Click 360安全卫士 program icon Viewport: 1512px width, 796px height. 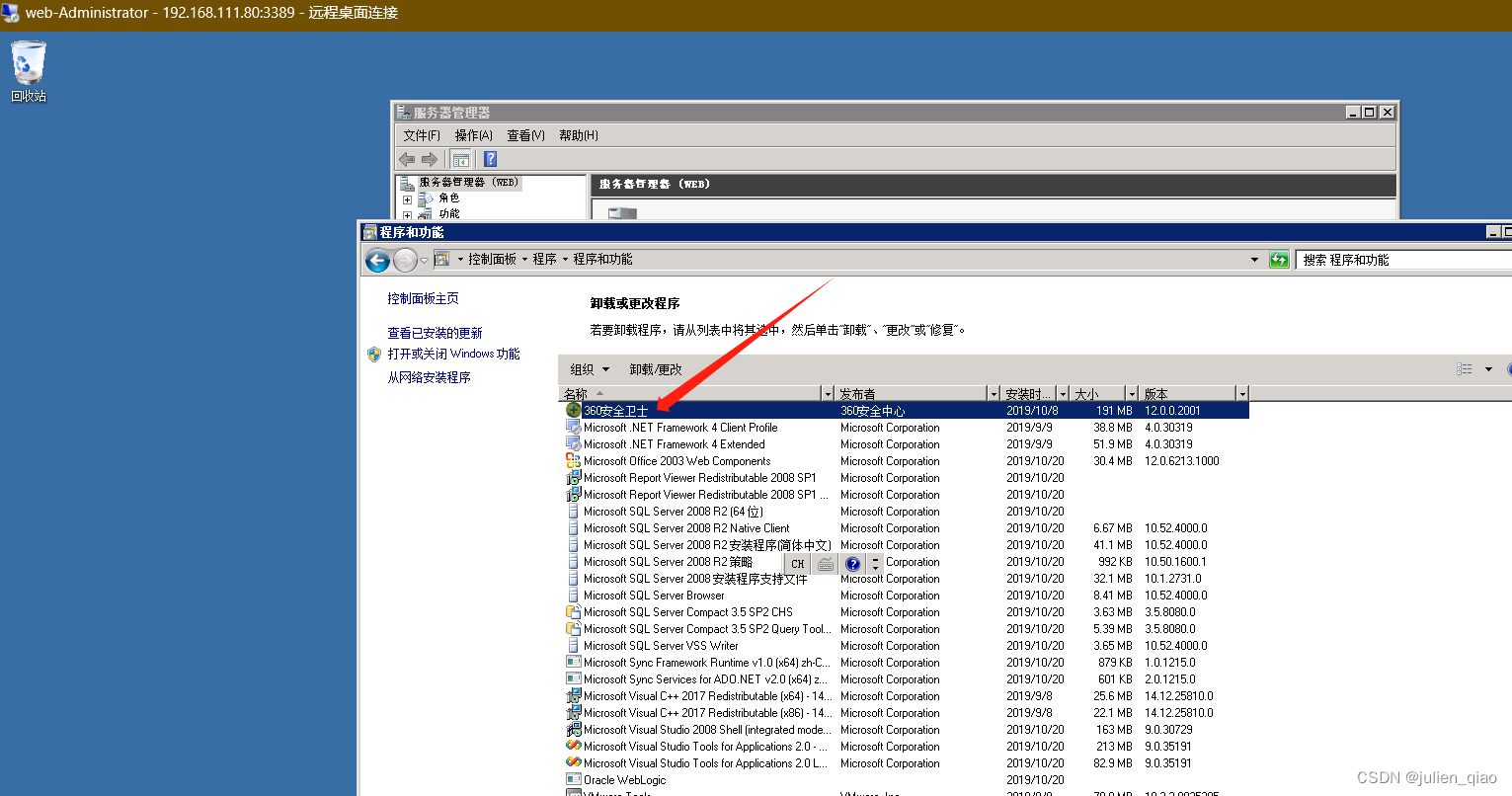pos(574,410)
